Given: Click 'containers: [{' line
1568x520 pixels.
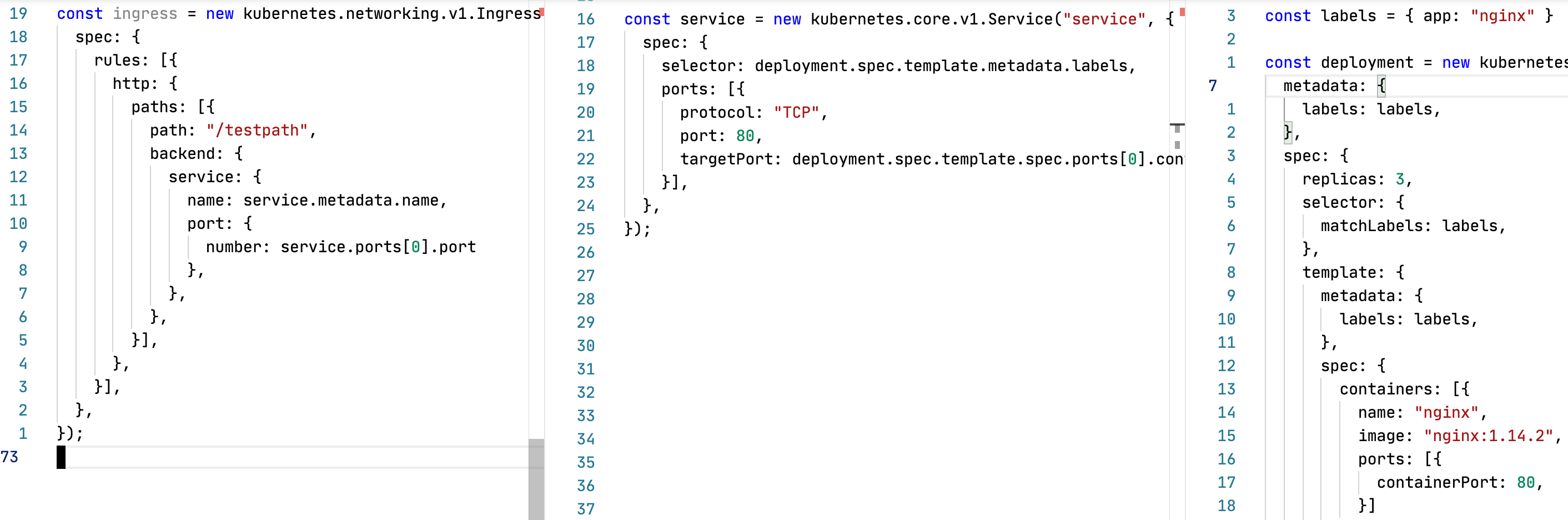Looking at the screenshot, I should (1404, 389).
